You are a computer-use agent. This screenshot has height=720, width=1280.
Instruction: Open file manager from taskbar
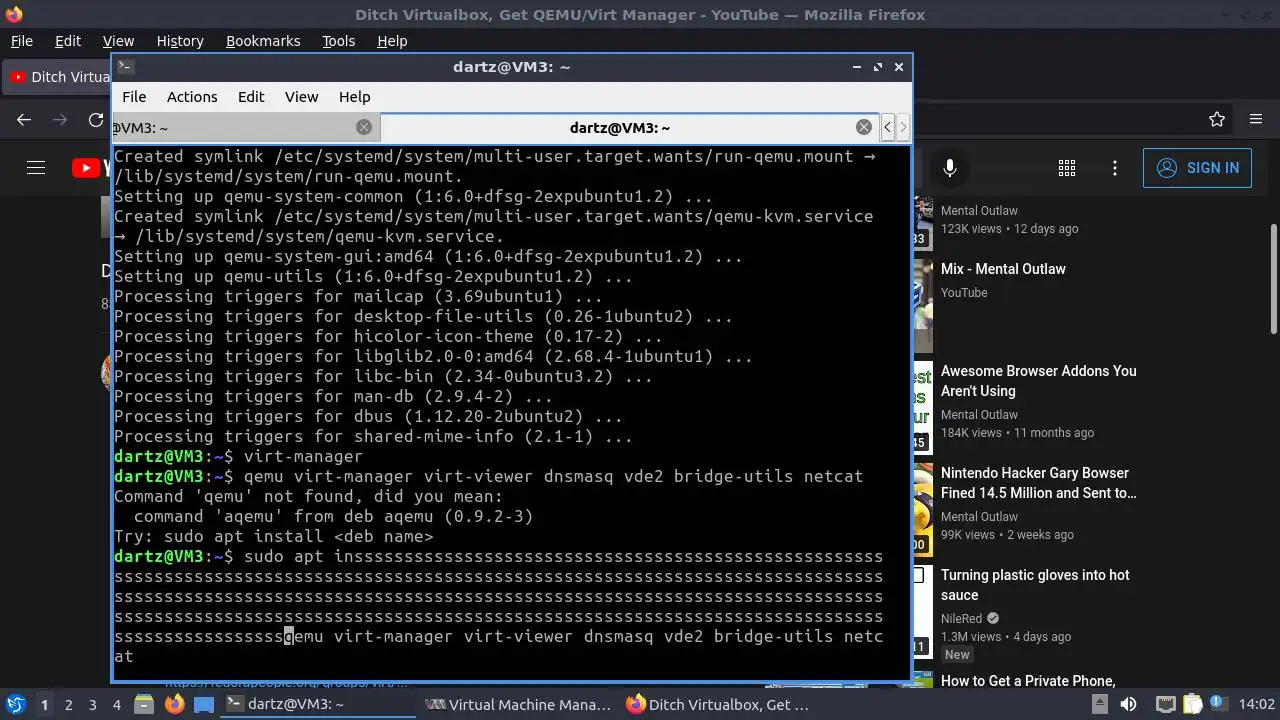[x=145, y=705]
